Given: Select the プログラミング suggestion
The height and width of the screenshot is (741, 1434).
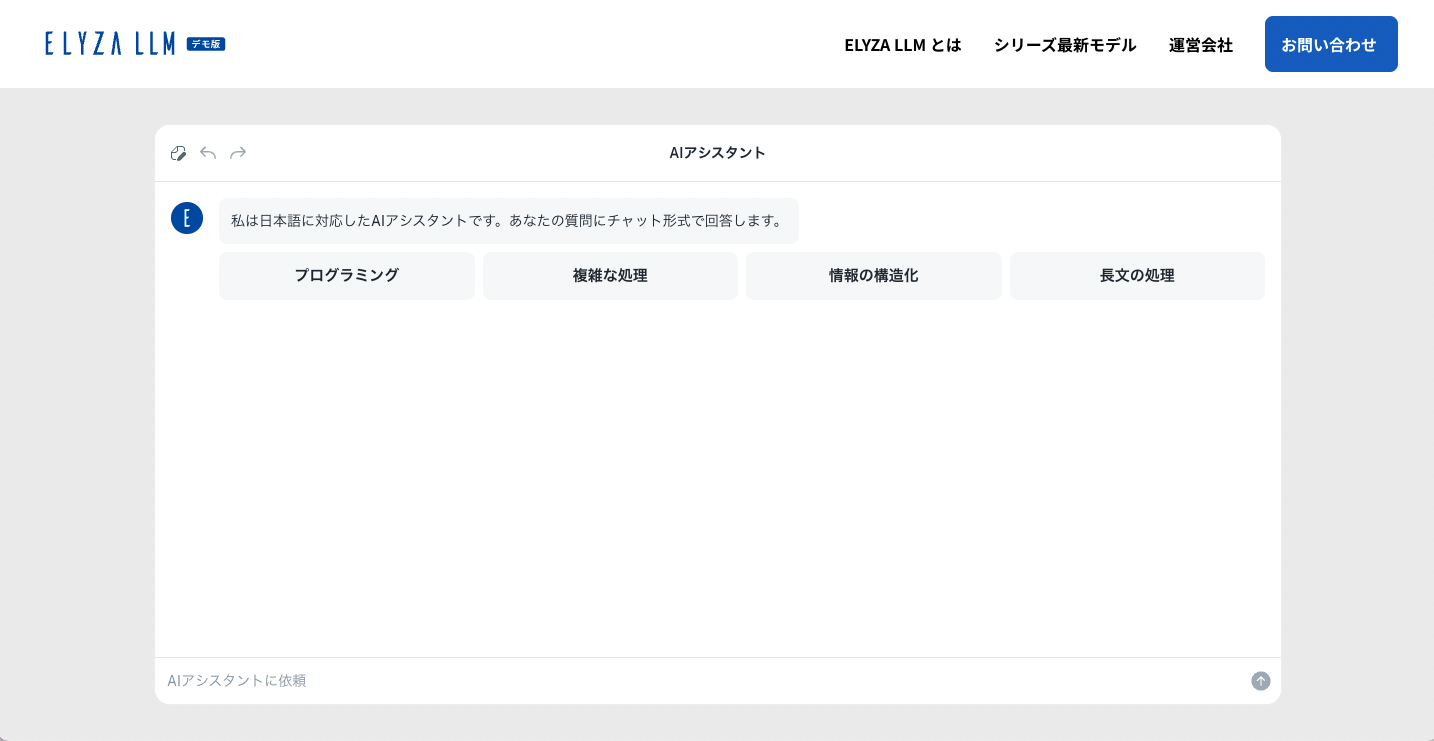Looking at the screenshot, I should point(346,276).
